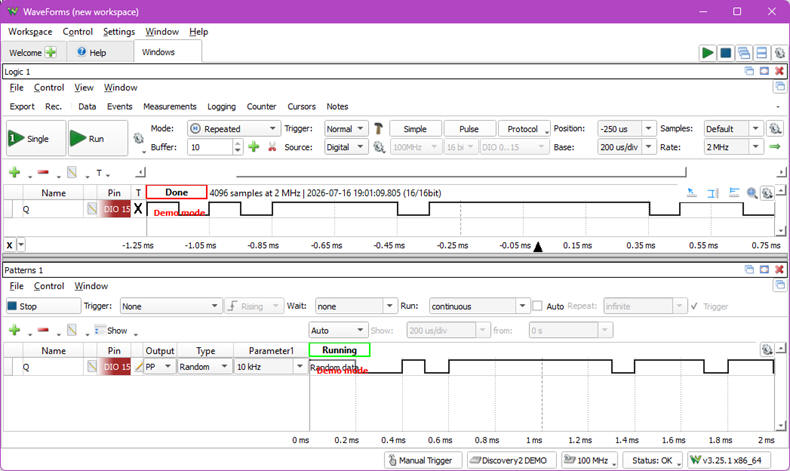
Task: Open the Help menu in the menu bar
Action: pyautogui.click(x=199, y=31)
